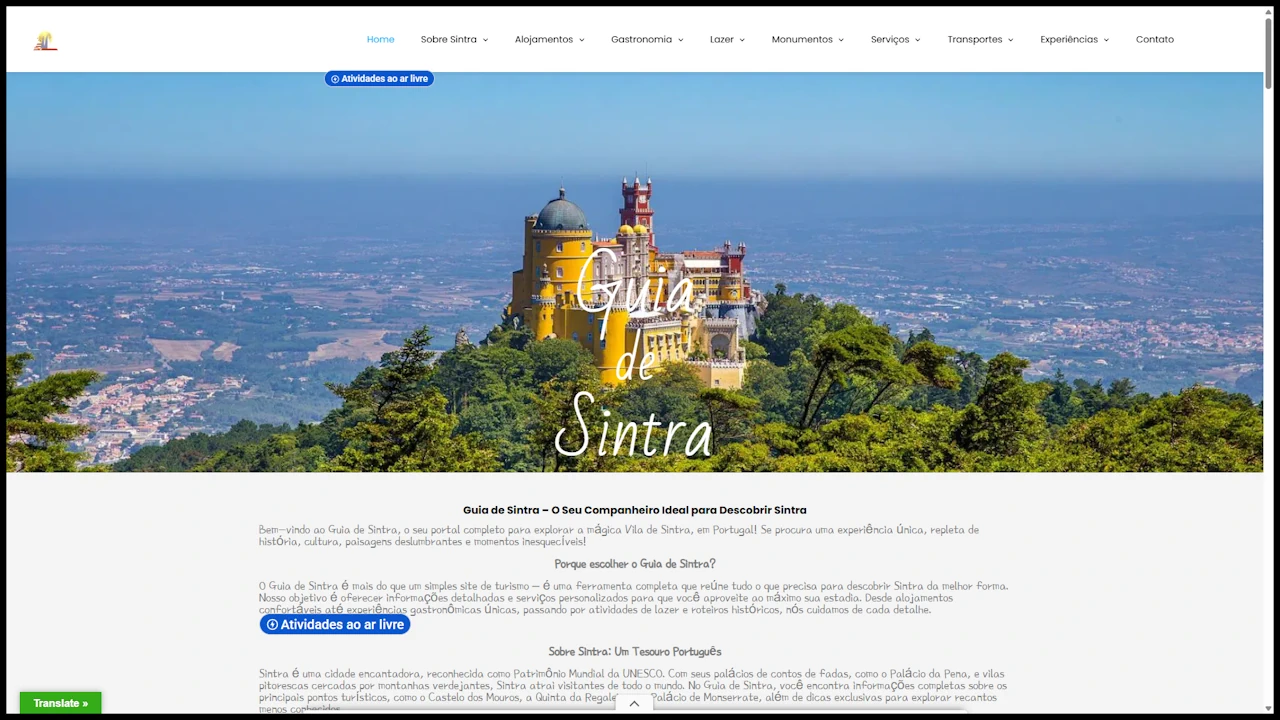This screenshot has width=1280, height=720.
Task: Click the green Translate button
Action: point(61,703)
